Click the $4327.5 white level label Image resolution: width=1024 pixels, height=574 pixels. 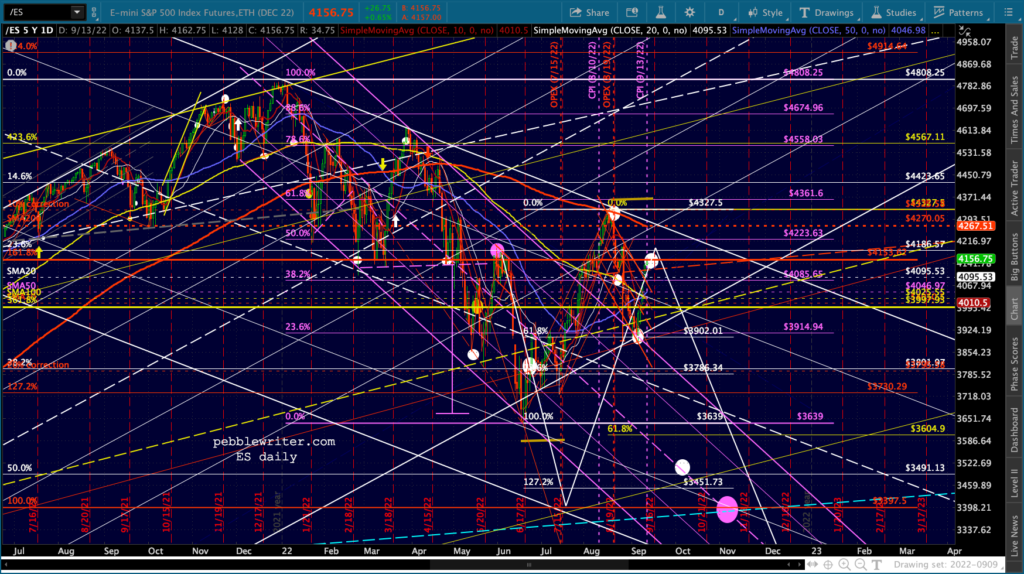pos(705,203)
